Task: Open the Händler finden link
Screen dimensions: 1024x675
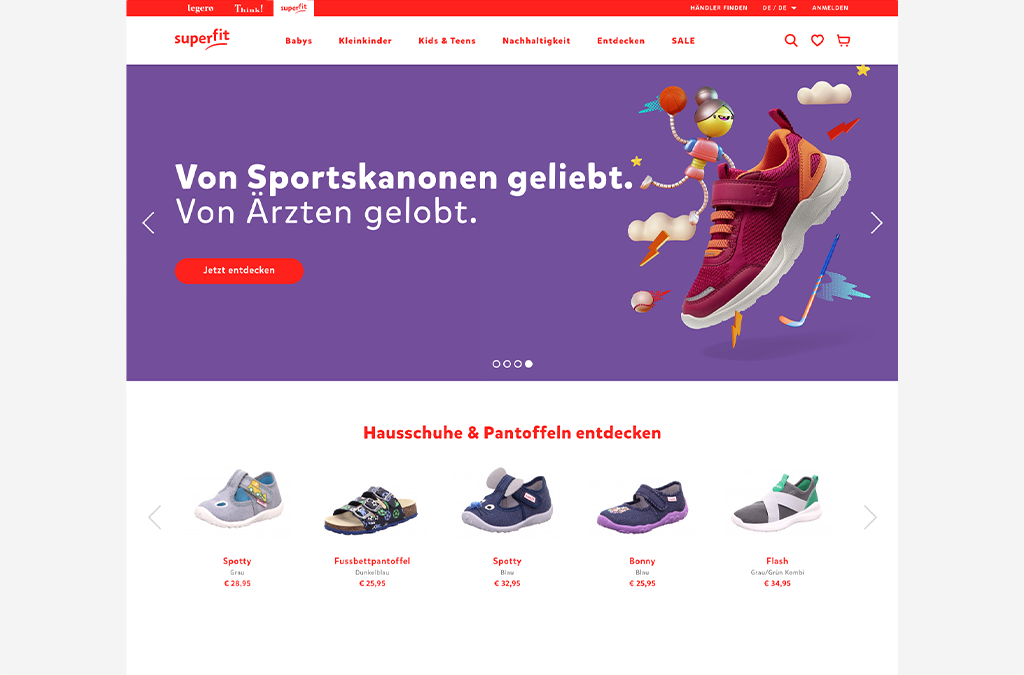Action: click(718, 8)
